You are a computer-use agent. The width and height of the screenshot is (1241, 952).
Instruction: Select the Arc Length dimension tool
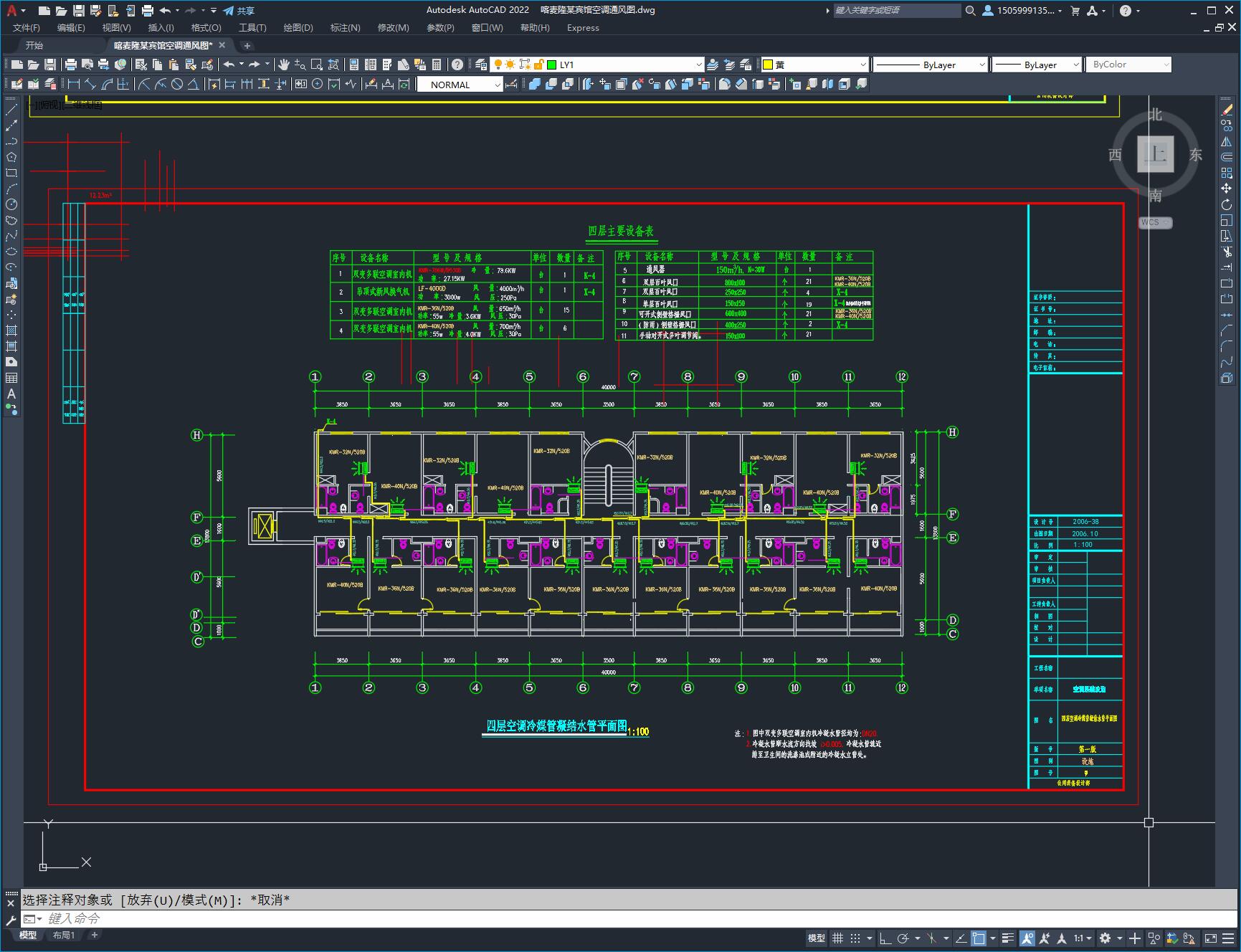pos(107,85)
